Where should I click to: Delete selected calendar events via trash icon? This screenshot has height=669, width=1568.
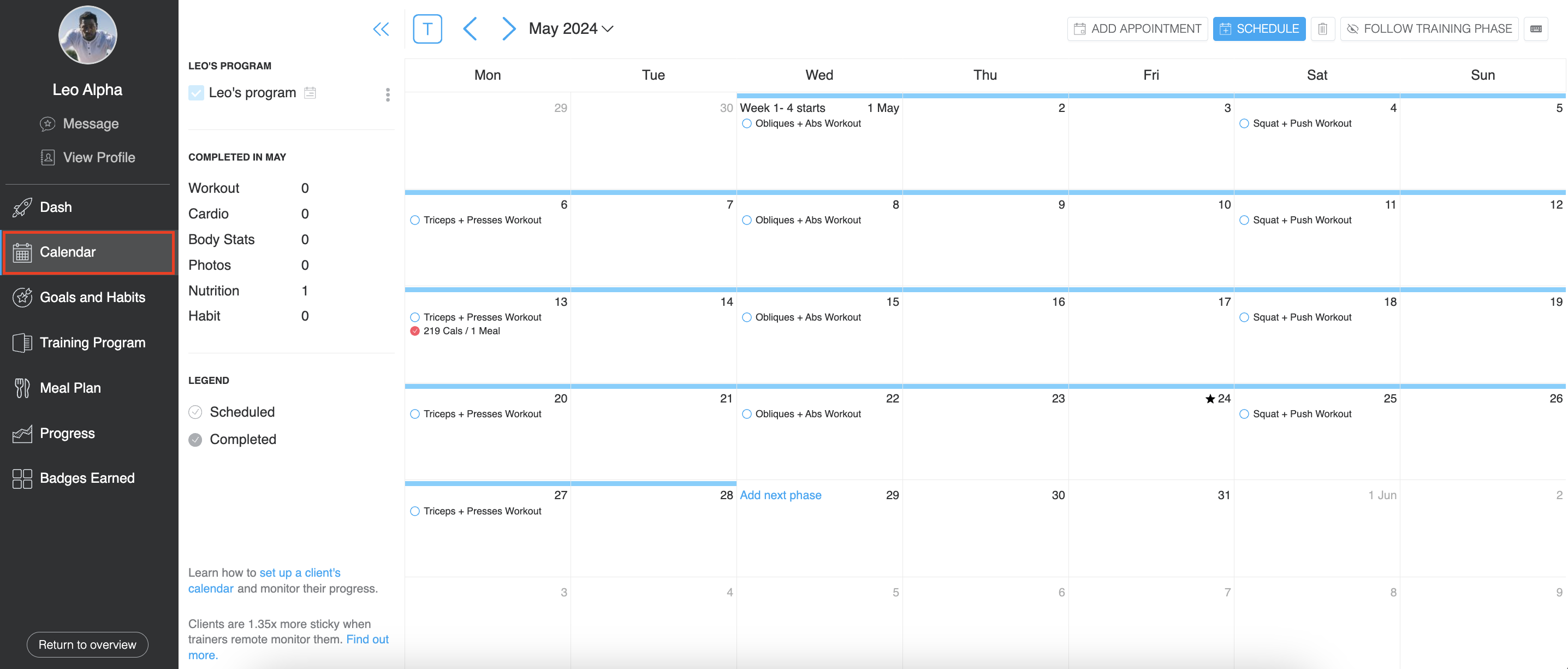(x=1322, y=28)
